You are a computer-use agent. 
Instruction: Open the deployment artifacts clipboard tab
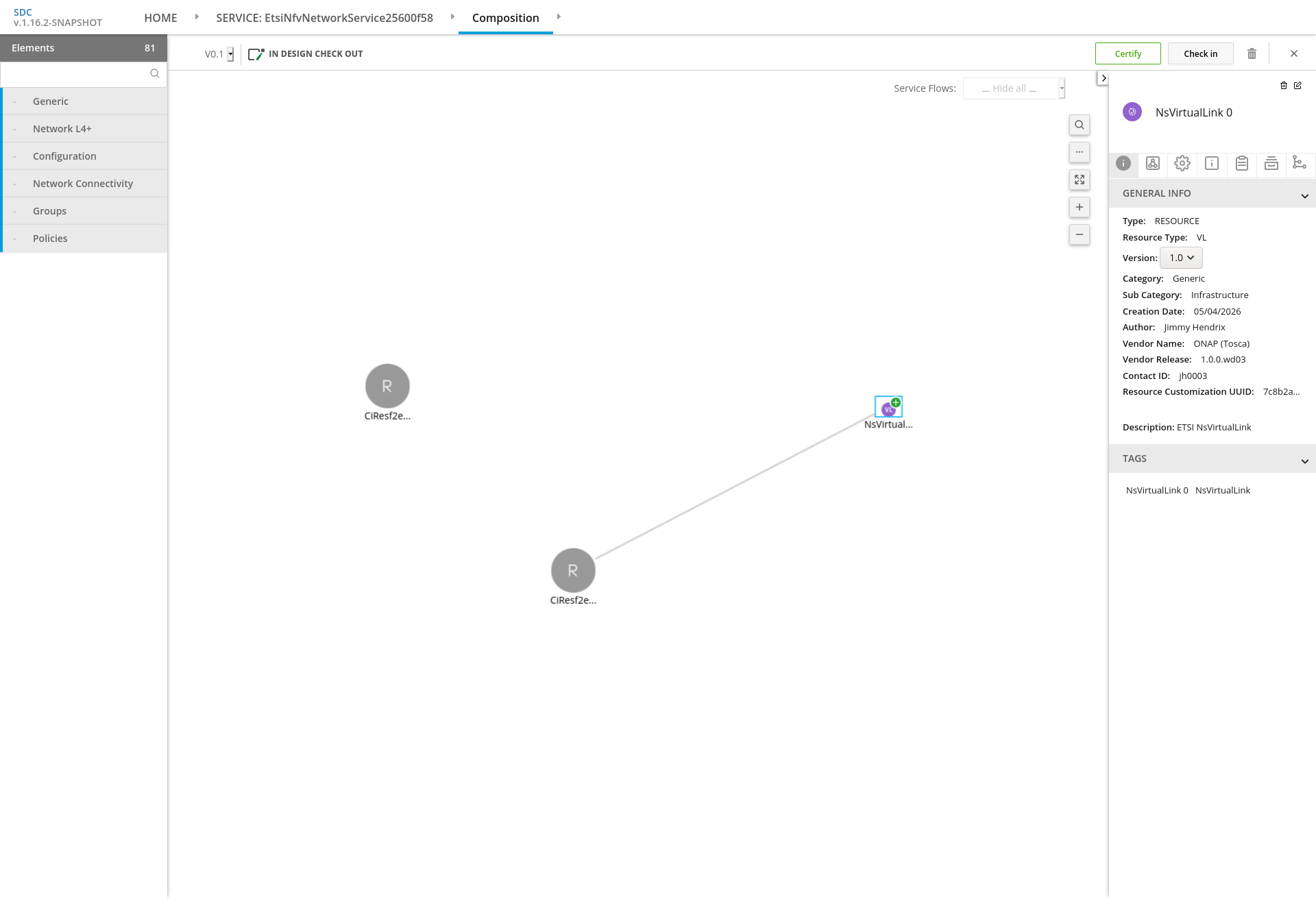pyautogui.click(x=1242, y=163)
